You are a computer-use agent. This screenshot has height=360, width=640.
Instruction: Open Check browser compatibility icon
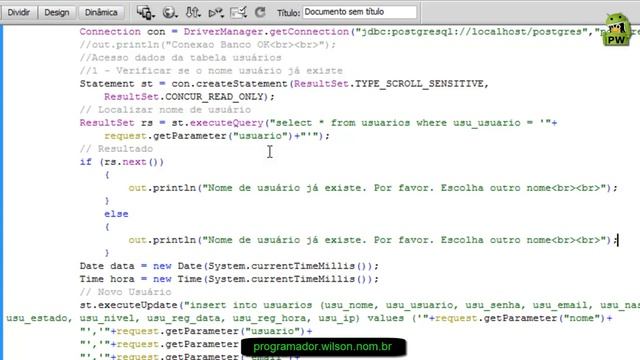point(238,13)
